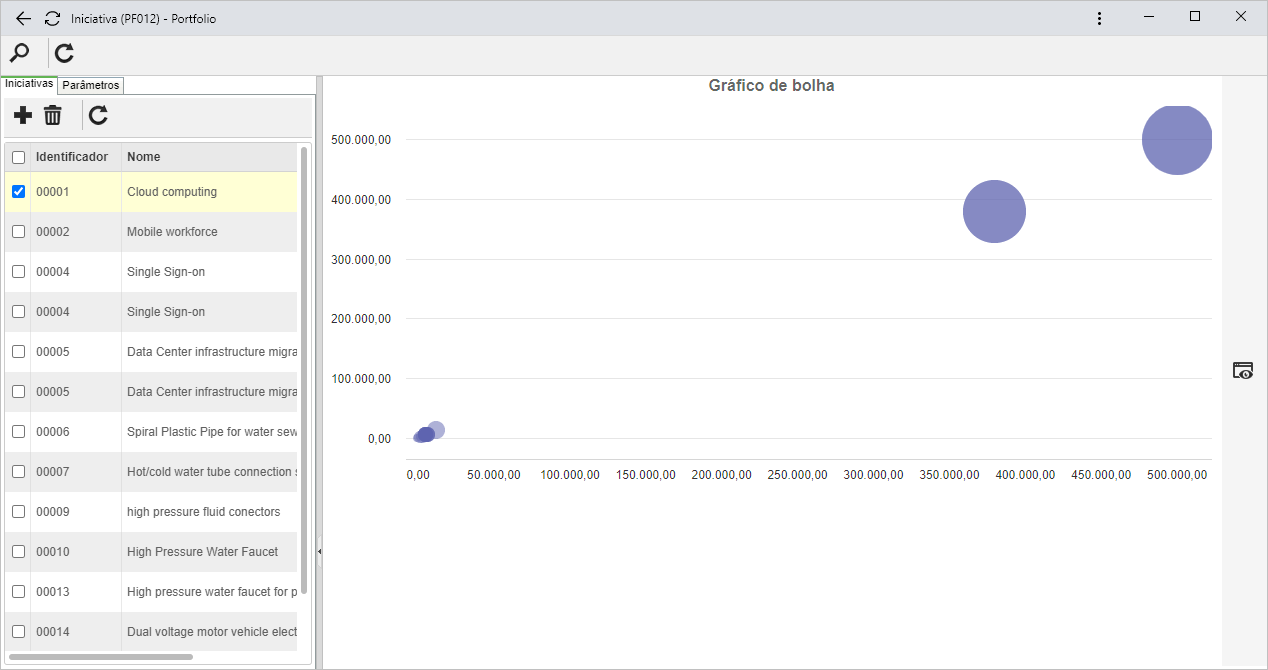This screenshot has height=670, width=1268.
Task: Delete the selected initiative with the trash icon
Action: pyautogui.click(x=52, y=116)
